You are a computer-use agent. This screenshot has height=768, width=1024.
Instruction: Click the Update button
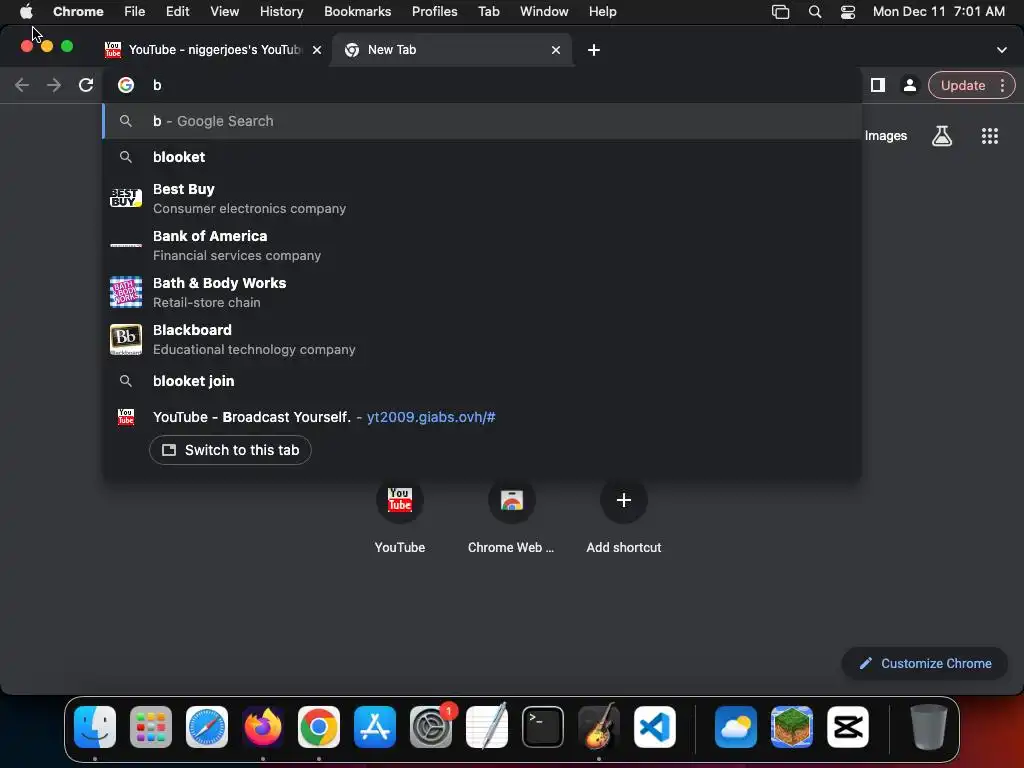click(963, 85)
